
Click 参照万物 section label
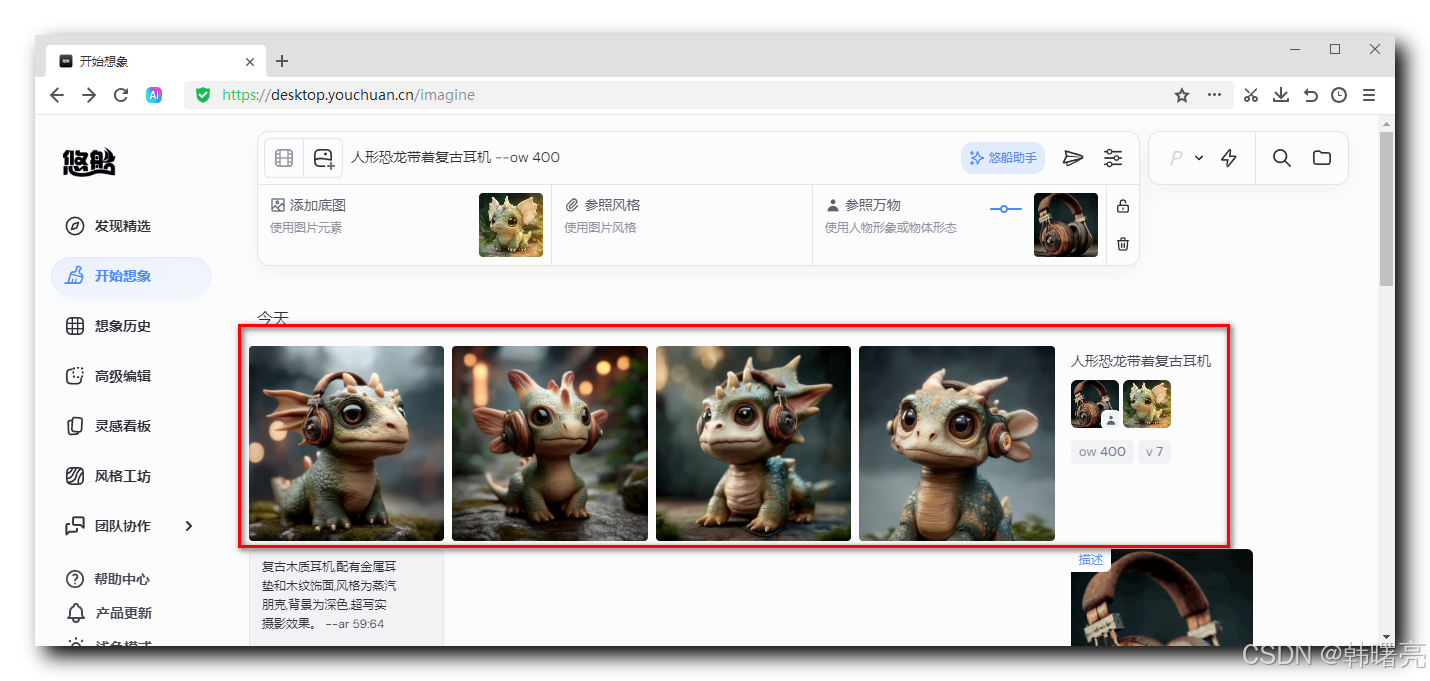click(x=873, y=205)
